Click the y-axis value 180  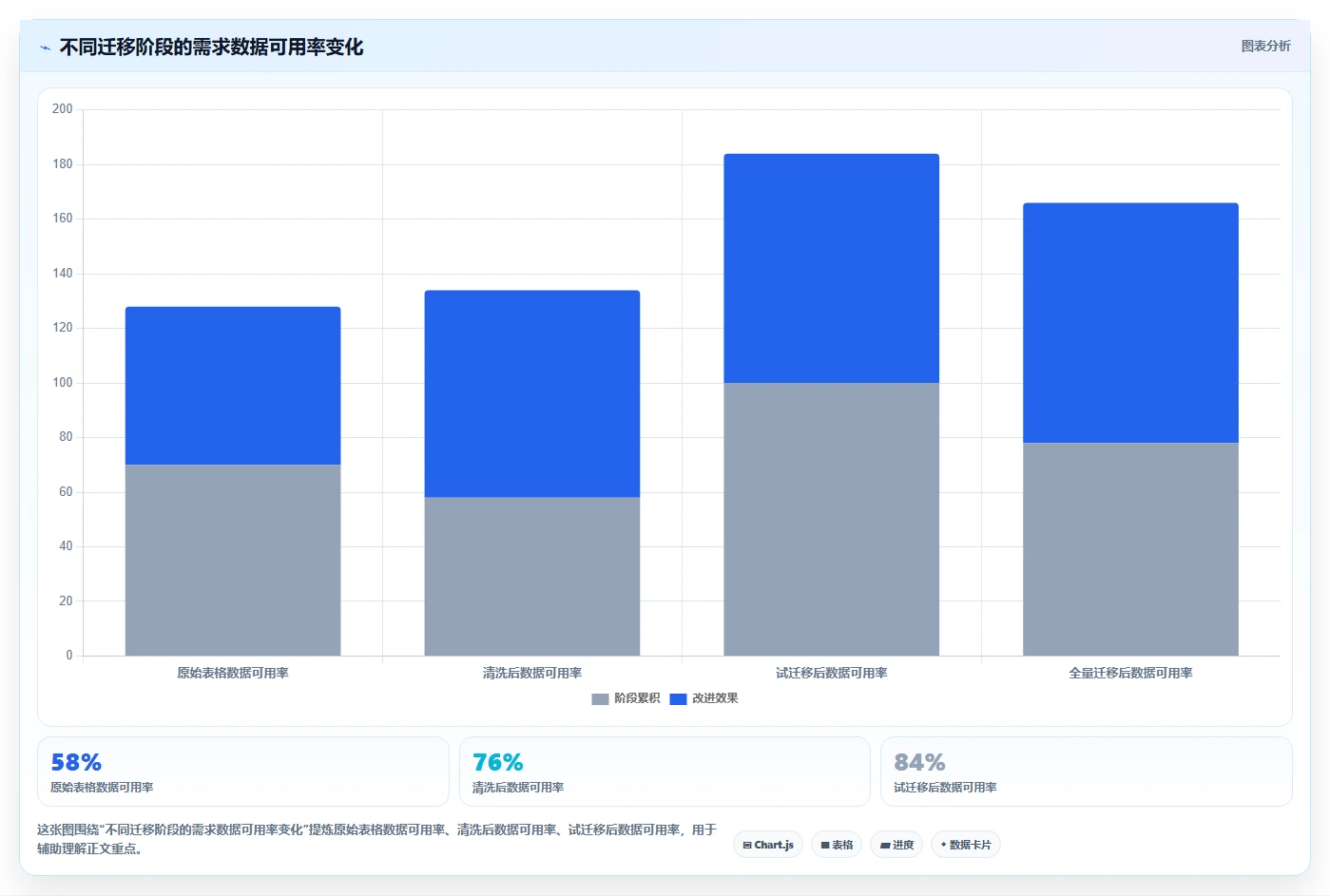pos(63,164)
